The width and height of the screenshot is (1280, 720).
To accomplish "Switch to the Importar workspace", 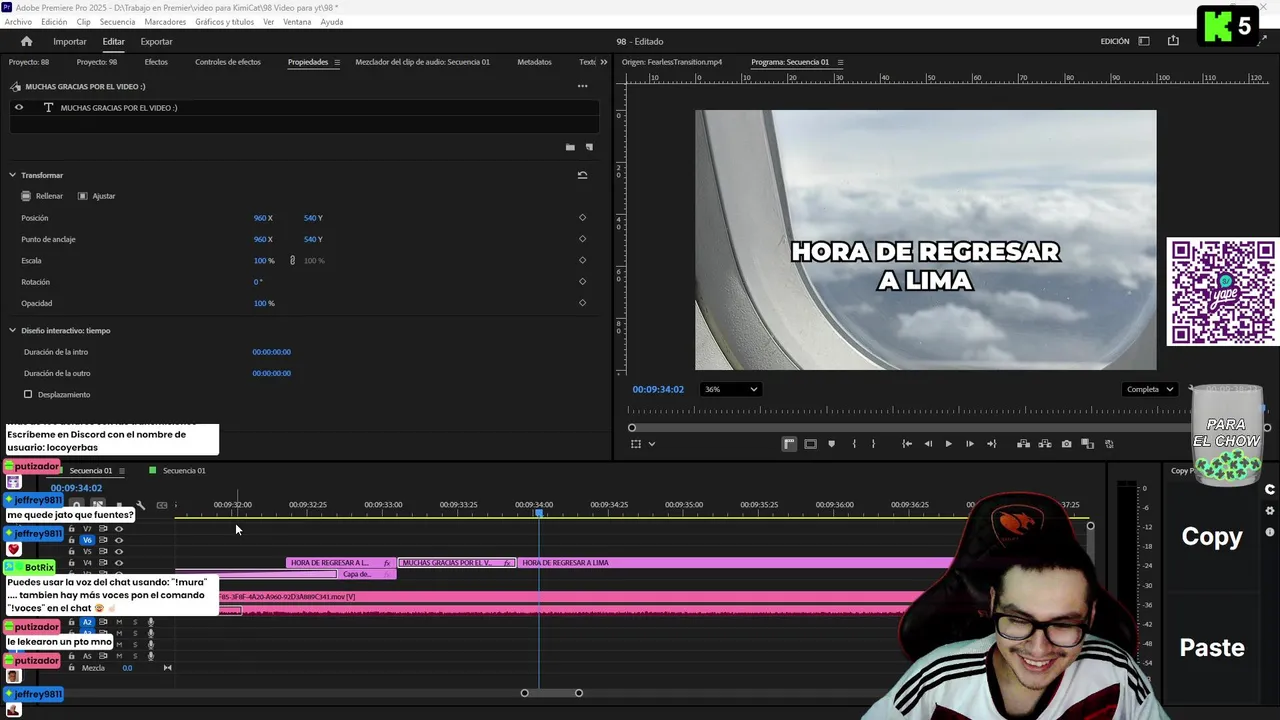I will pyautogui.click(x=70, y=42).
